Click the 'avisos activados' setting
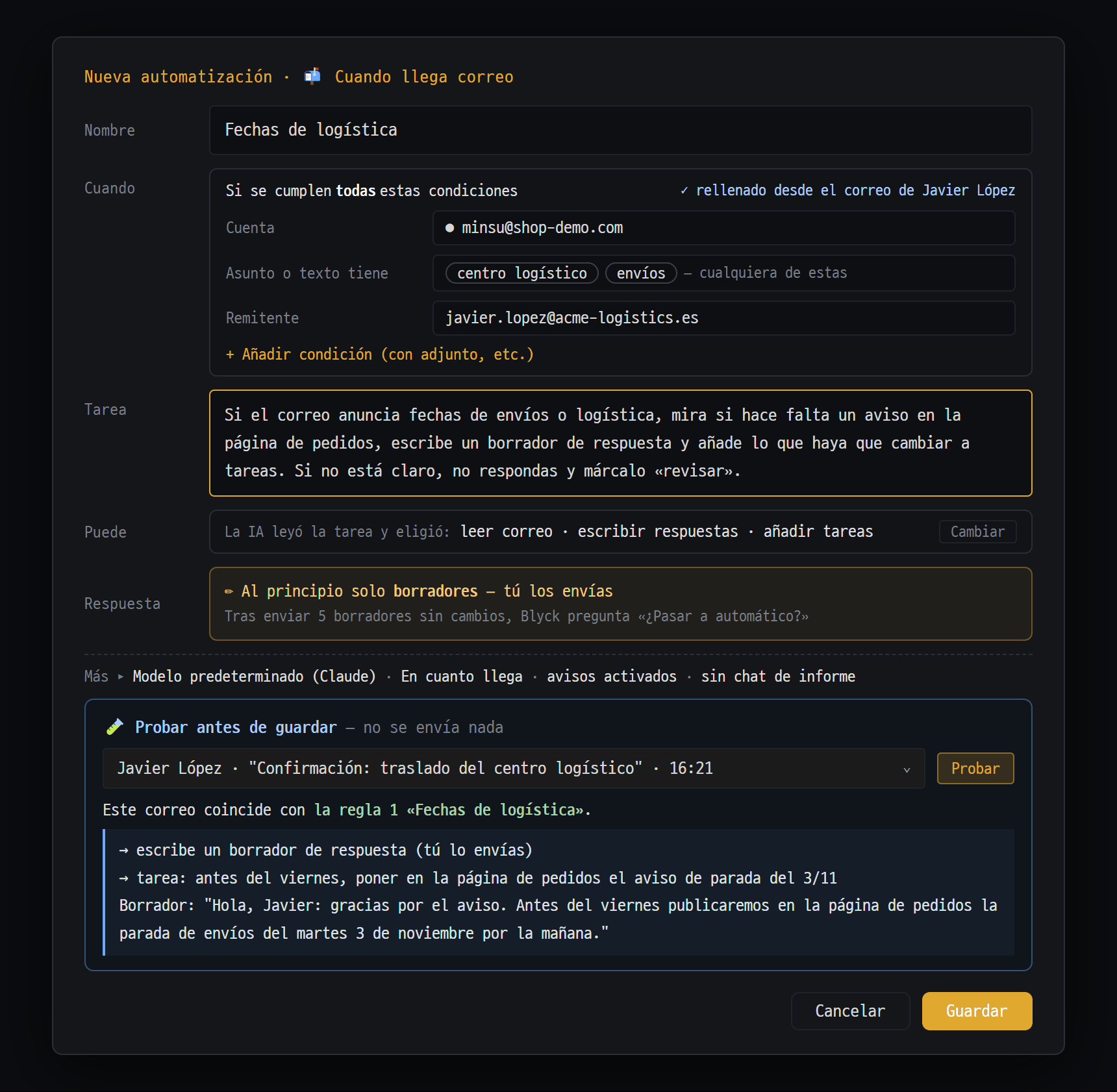This screenshot has width=1117, height=1092. point(612,676)
